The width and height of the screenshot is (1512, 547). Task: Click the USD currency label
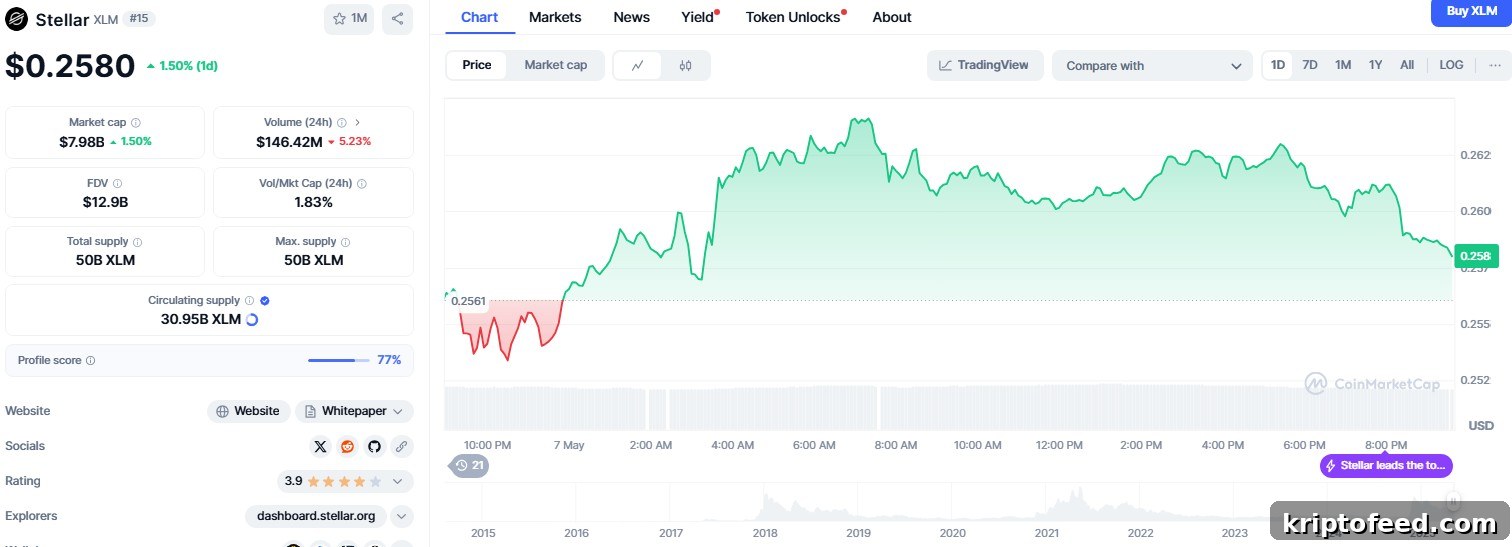[1480, 426]
